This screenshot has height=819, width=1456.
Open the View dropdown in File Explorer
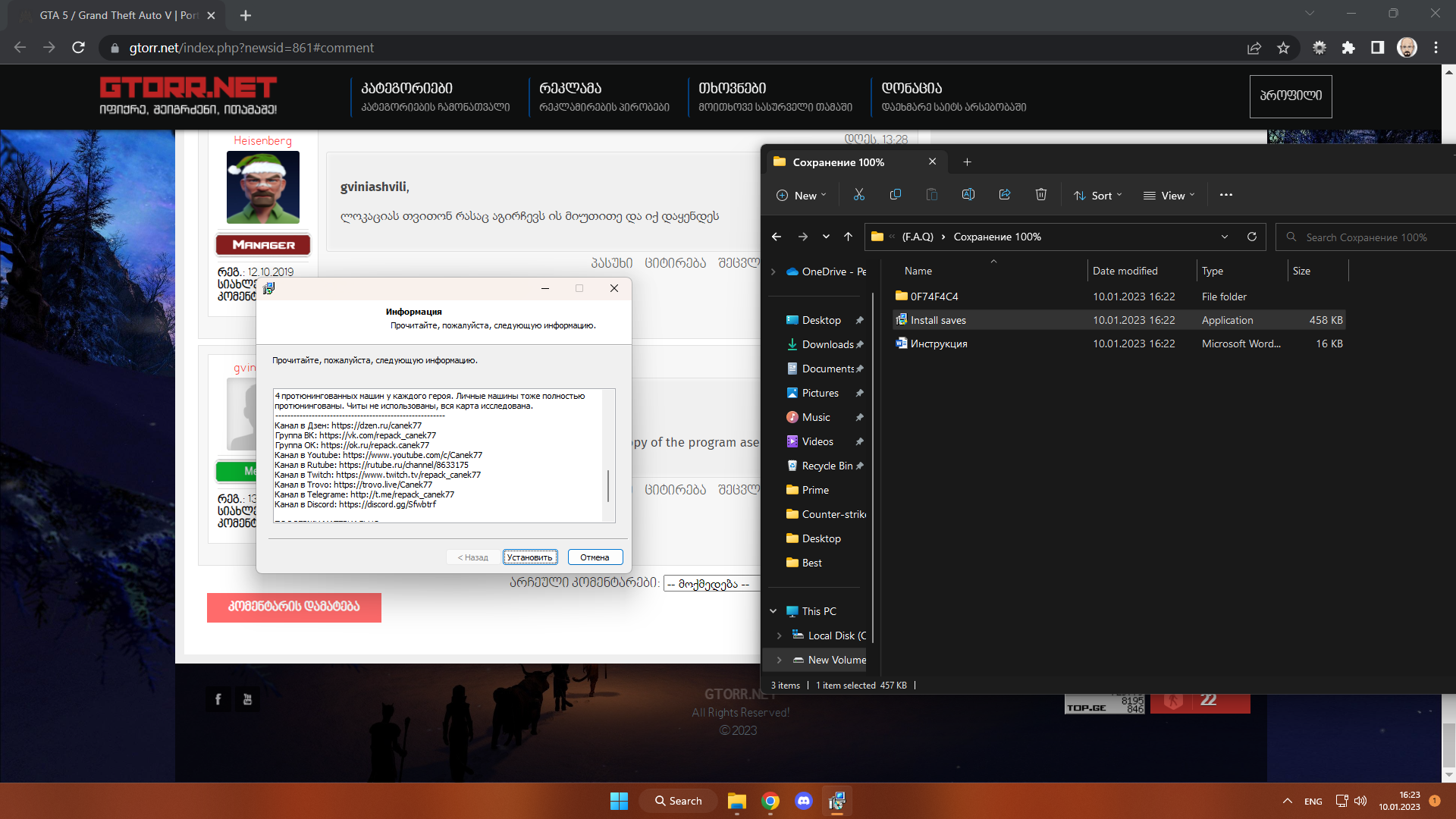(1169, 196)
